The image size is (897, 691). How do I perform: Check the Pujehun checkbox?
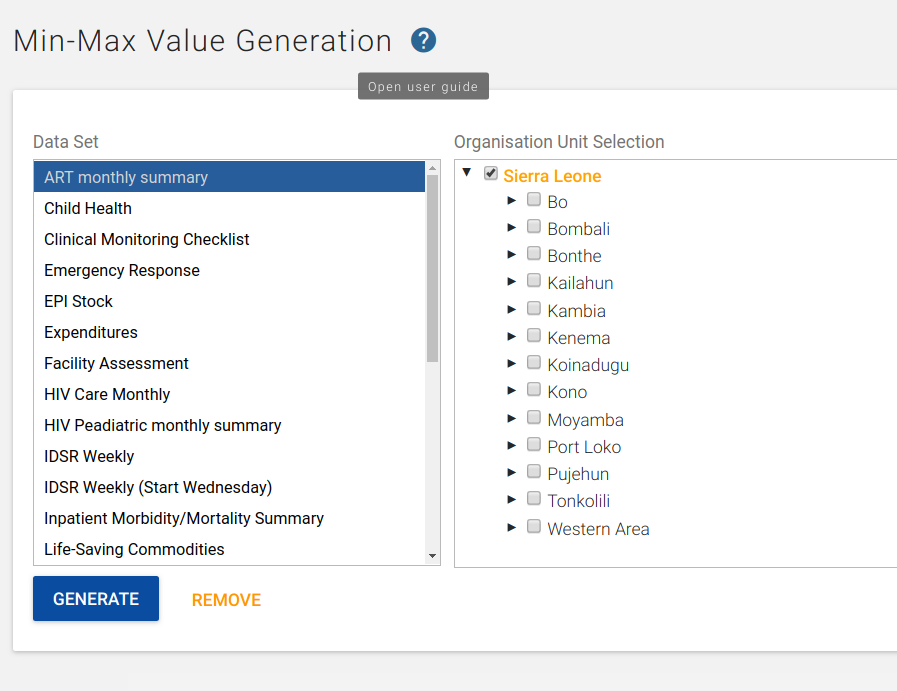point(534,471)
